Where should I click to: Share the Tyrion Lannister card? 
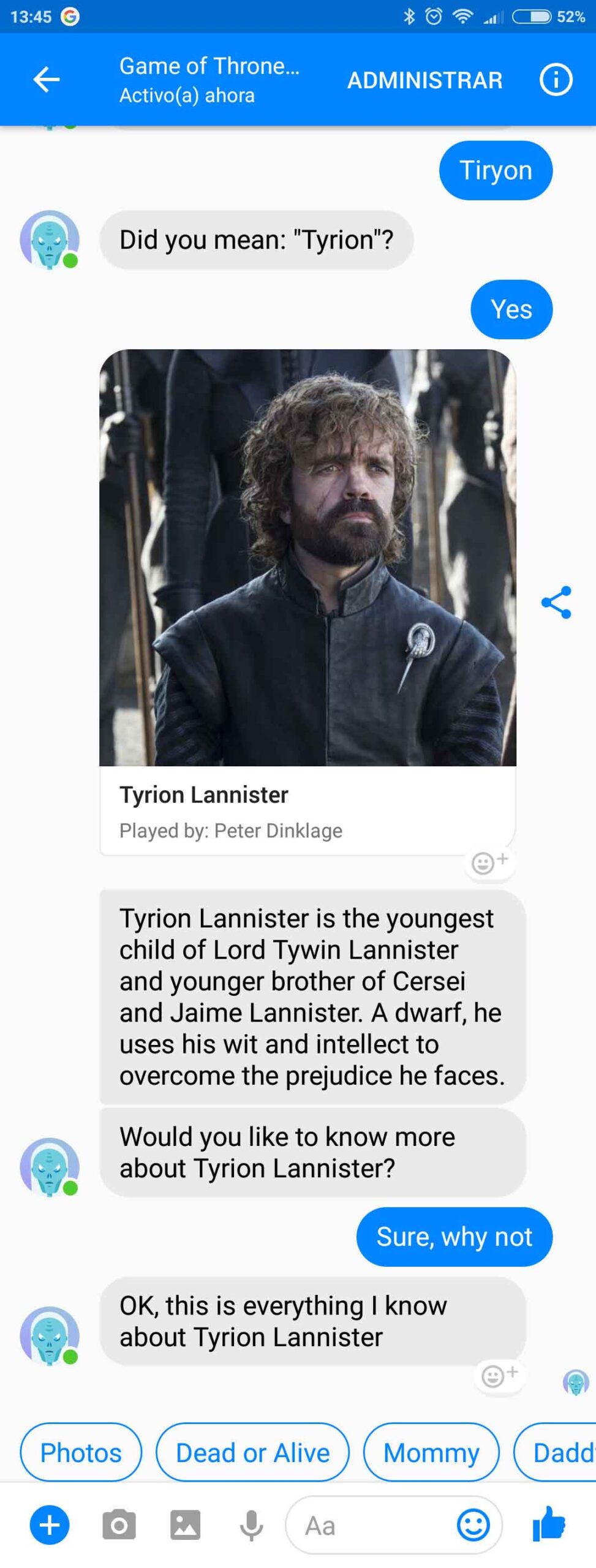click(556, 602)
